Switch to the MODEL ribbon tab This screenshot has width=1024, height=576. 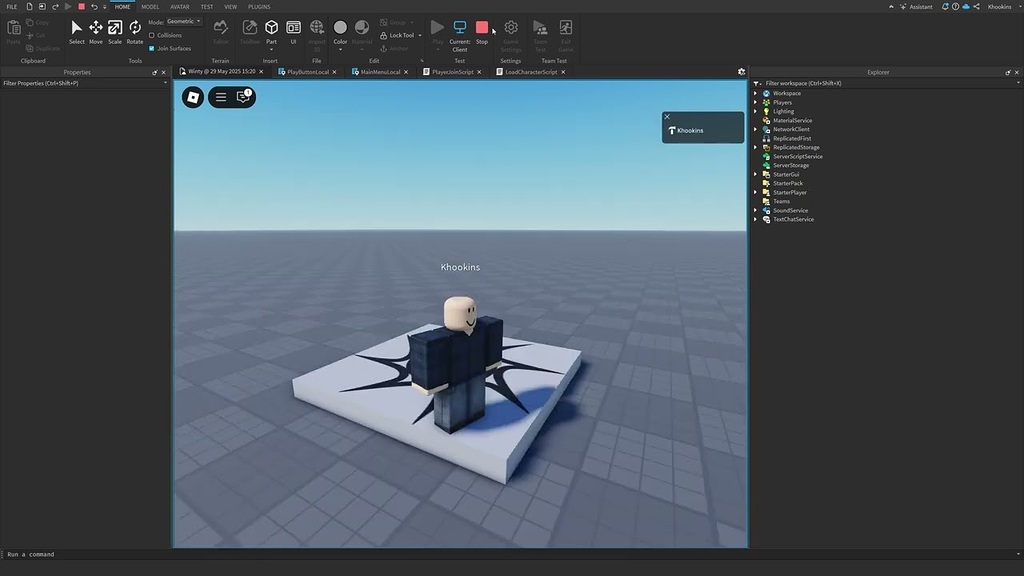point(150,7)
